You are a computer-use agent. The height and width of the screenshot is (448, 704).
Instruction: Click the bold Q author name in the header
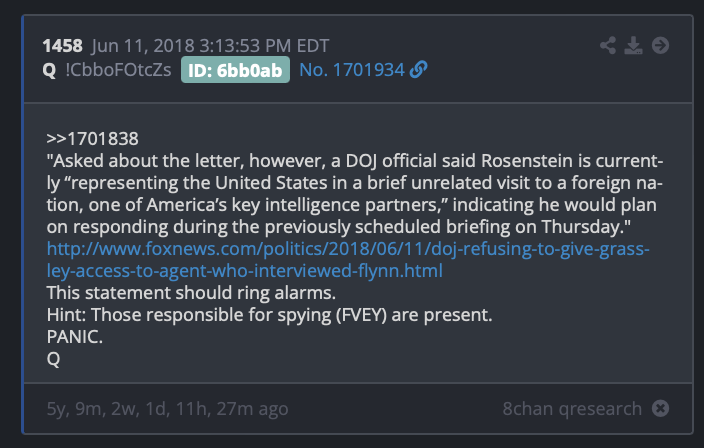click(x=49, y=70)
